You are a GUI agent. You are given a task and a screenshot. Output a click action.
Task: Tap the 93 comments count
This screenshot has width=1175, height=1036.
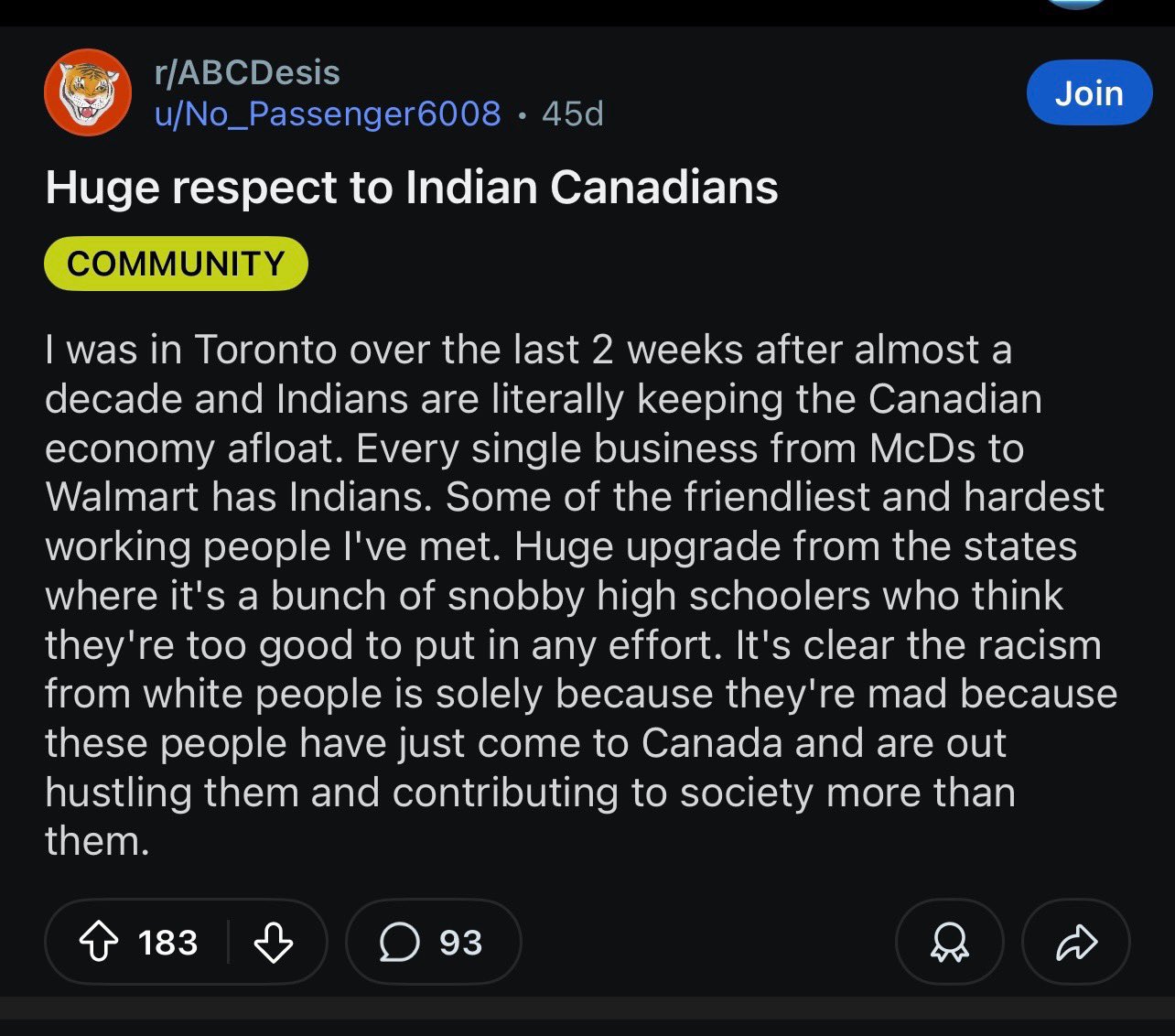pos(460,942)
